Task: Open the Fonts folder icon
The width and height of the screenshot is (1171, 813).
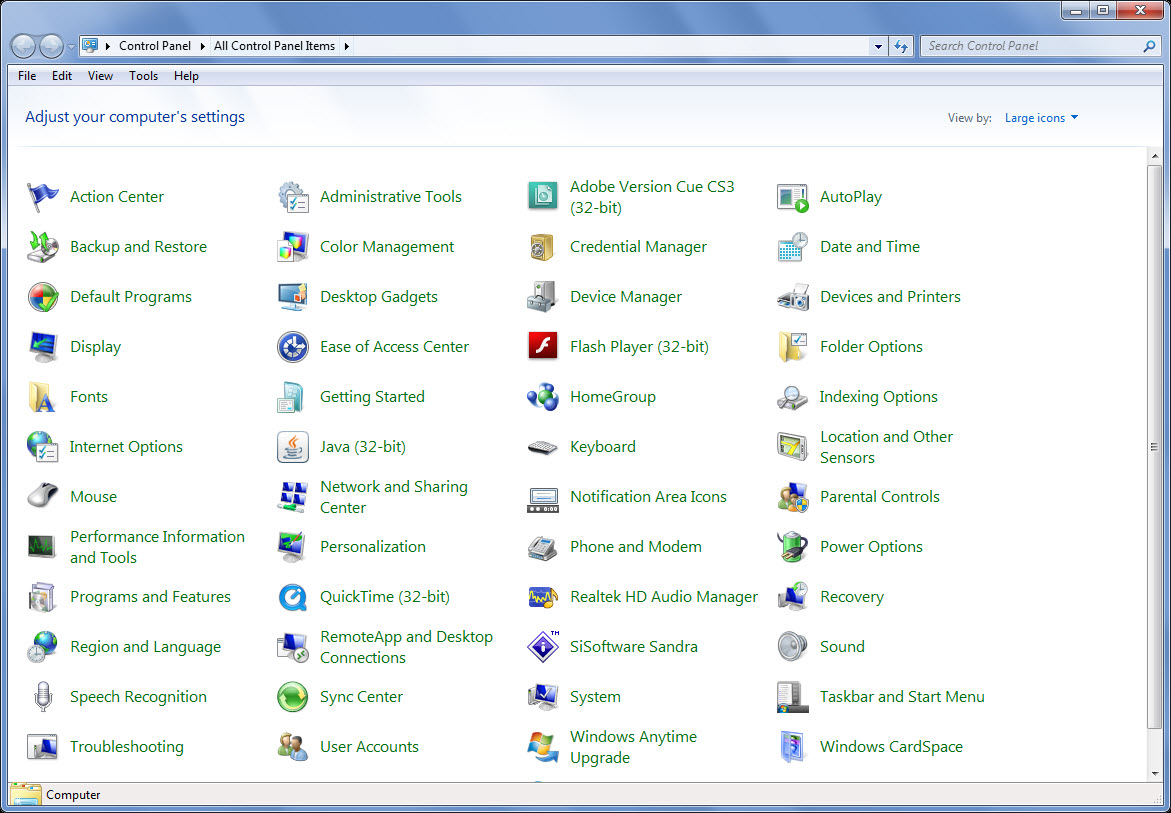Action: (x=43, y=397)
